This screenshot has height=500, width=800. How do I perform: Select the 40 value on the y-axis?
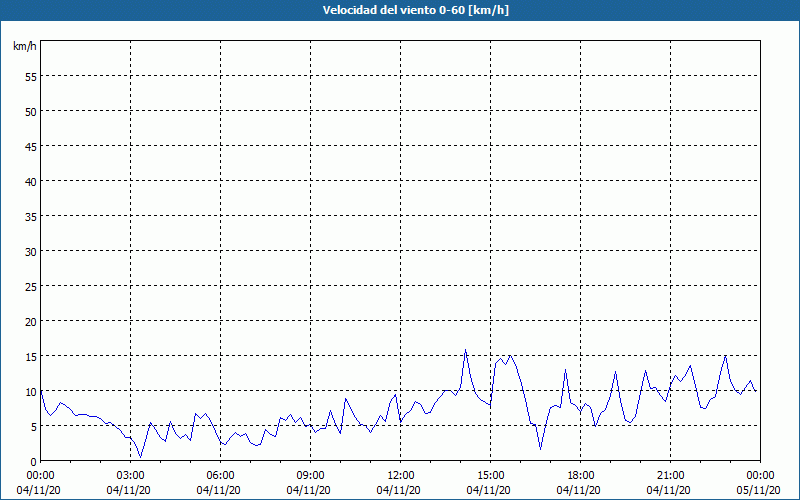[31, 182]
